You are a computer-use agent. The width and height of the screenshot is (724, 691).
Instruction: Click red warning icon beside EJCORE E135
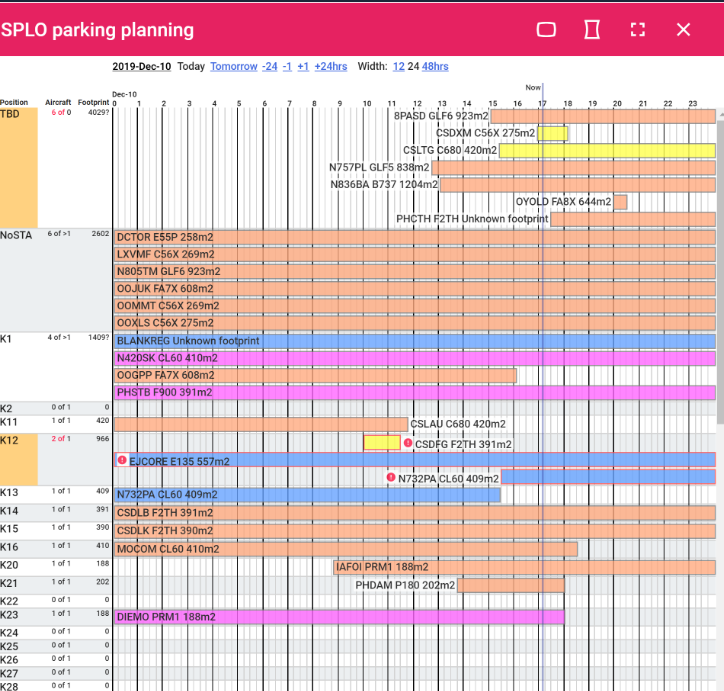(x=122, y=460)
